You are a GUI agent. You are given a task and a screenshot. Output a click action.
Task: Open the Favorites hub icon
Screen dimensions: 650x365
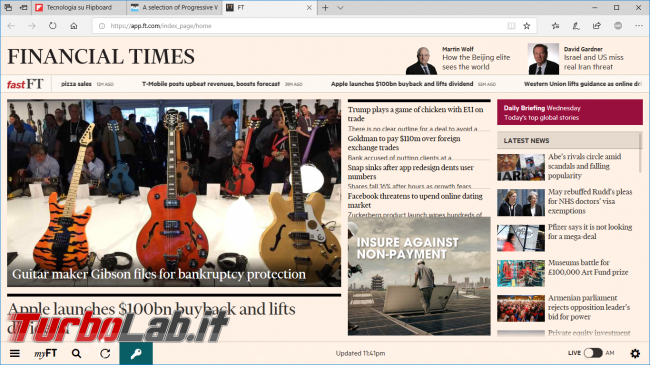tap(555, 26)
